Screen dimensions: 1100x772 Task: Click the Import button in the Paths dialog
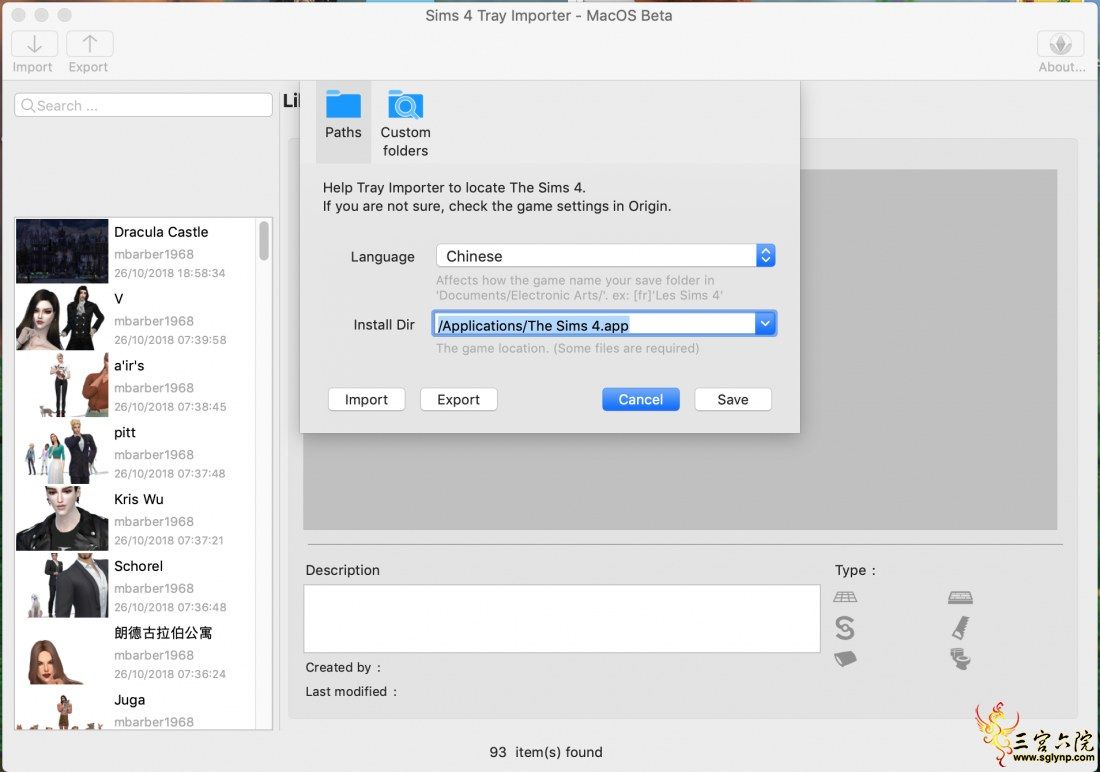[x=366, y=399]
